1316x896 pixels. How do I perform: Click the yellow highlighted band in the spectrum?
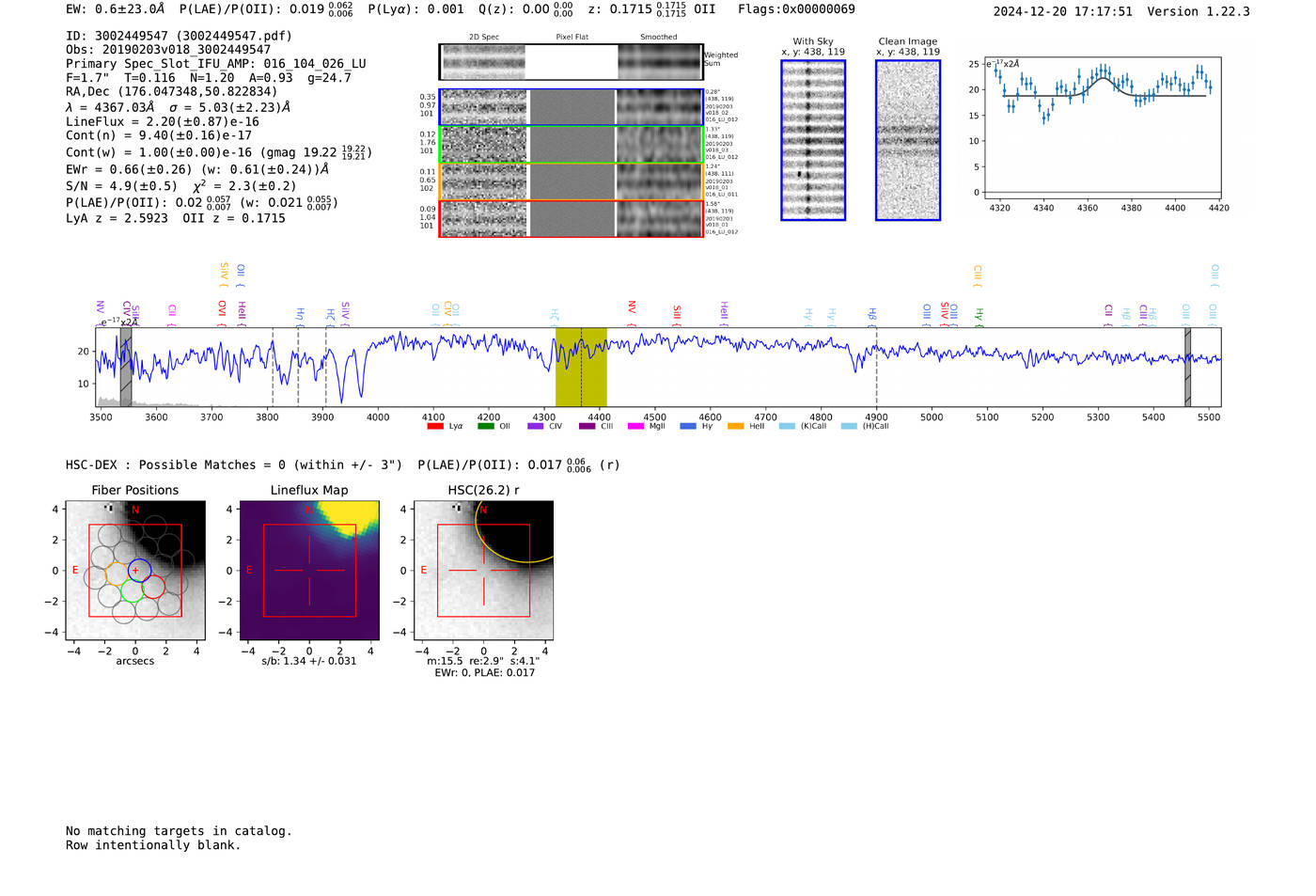tap(581, 367)
